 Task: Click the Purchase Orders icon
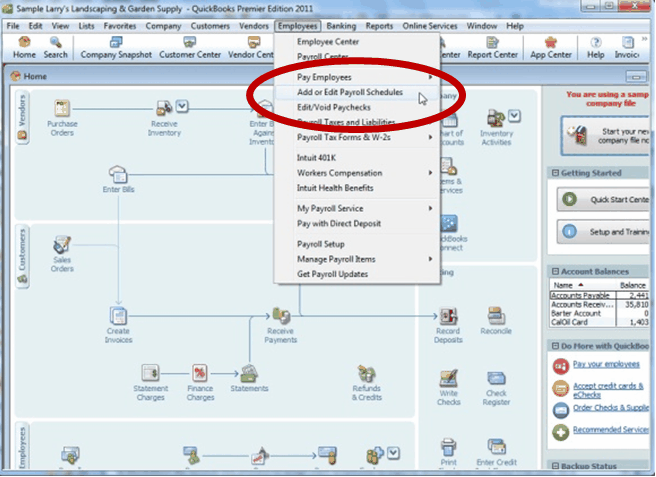[x=62, y=110]
